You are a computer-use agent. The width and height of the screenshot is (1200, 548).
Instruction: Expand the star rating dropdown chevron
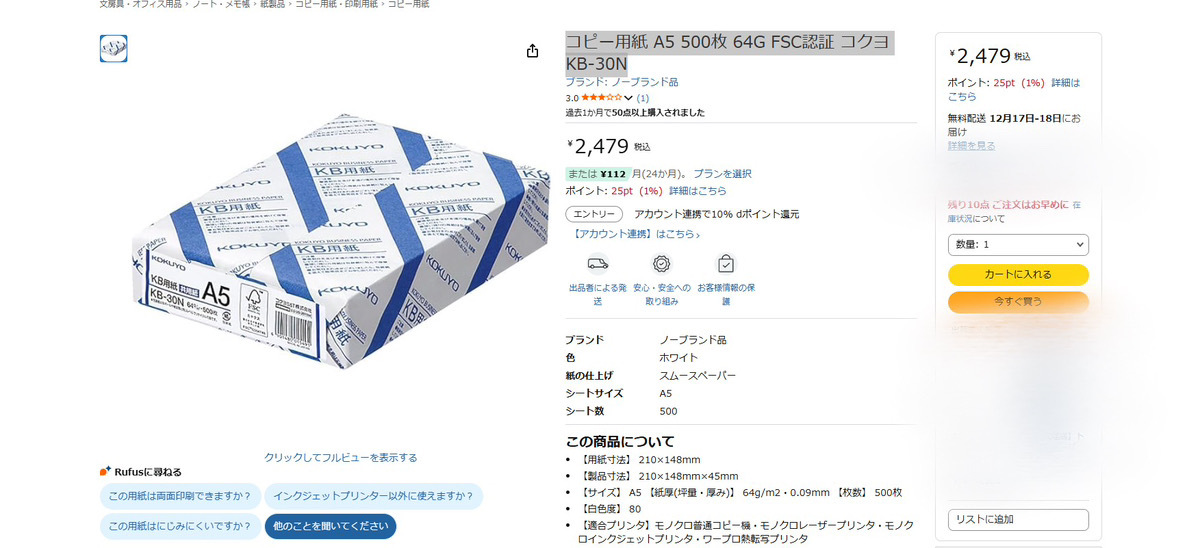tap(628, 98)
